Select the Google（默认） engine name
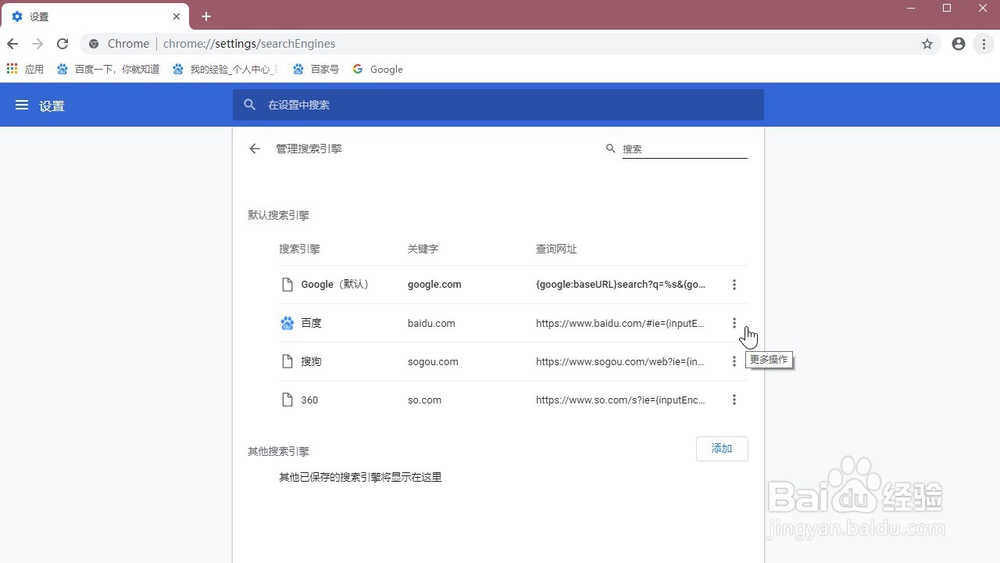The image size is (1000, 563). (335, 284)
